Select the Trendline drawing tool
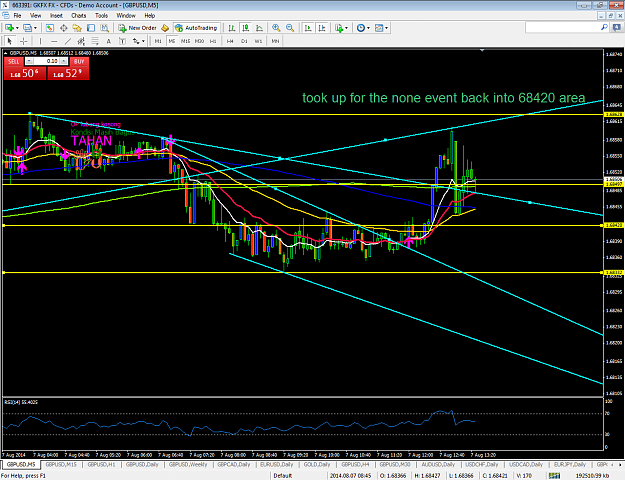625x480 pixels. tap(68, 41)
